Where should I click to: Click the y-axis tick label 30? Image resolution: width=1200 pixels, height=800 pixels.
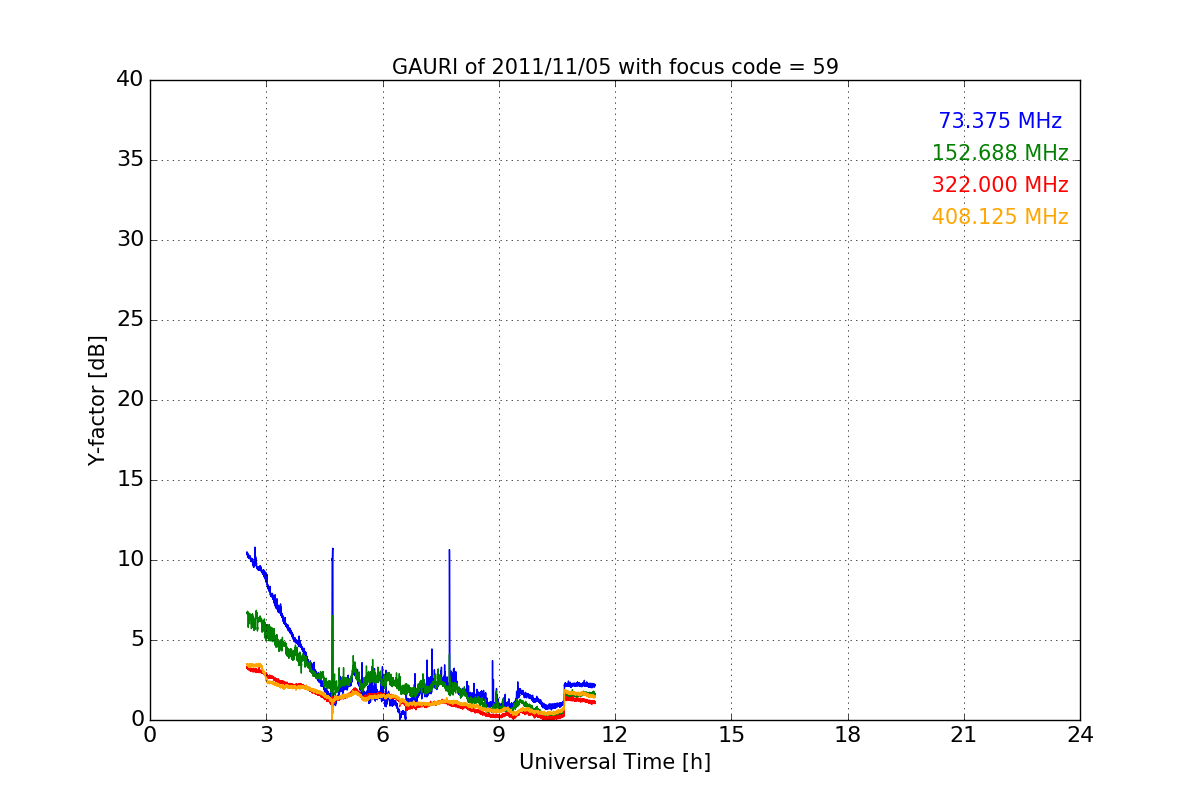130,240
